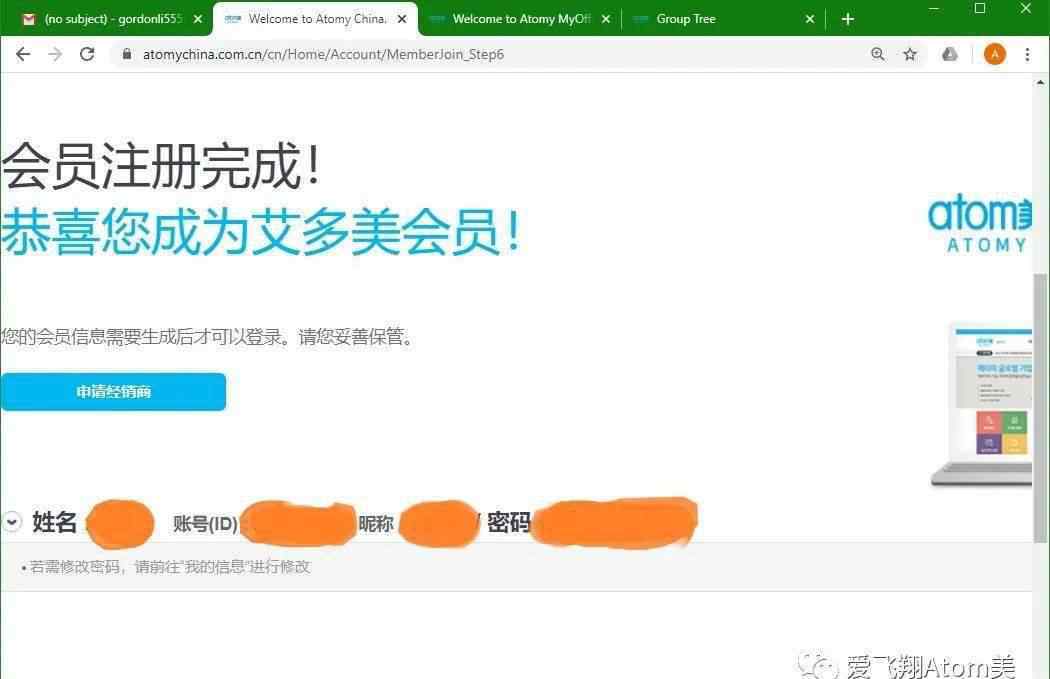Click the 恭喜您成为艾多美会员! heading

pyautogui.click(x=260, y=231)
